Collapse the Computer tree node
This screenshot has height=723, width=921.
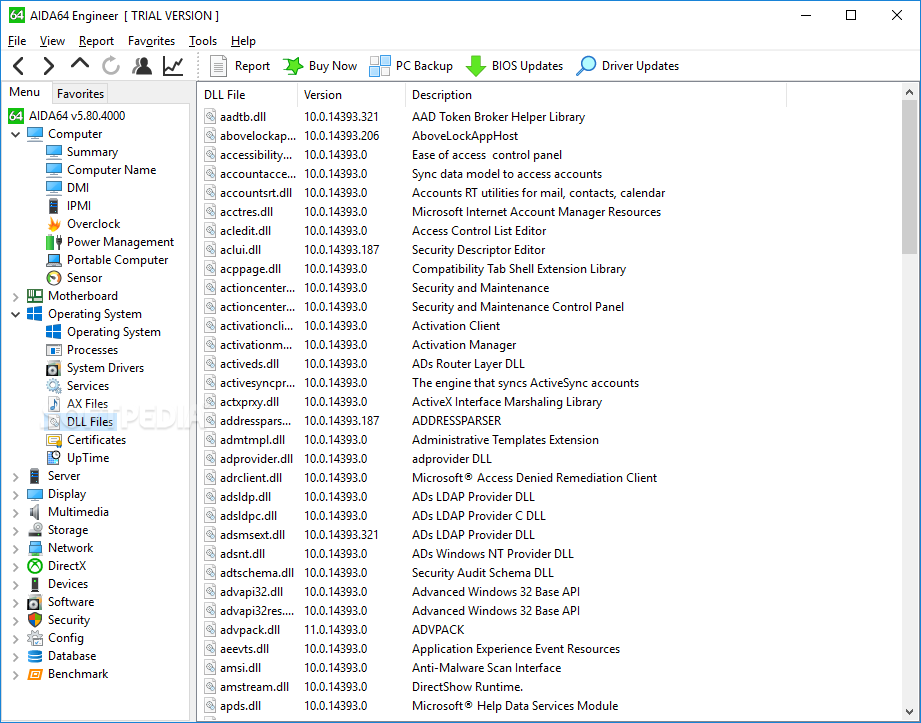click(x=15, y=134)
